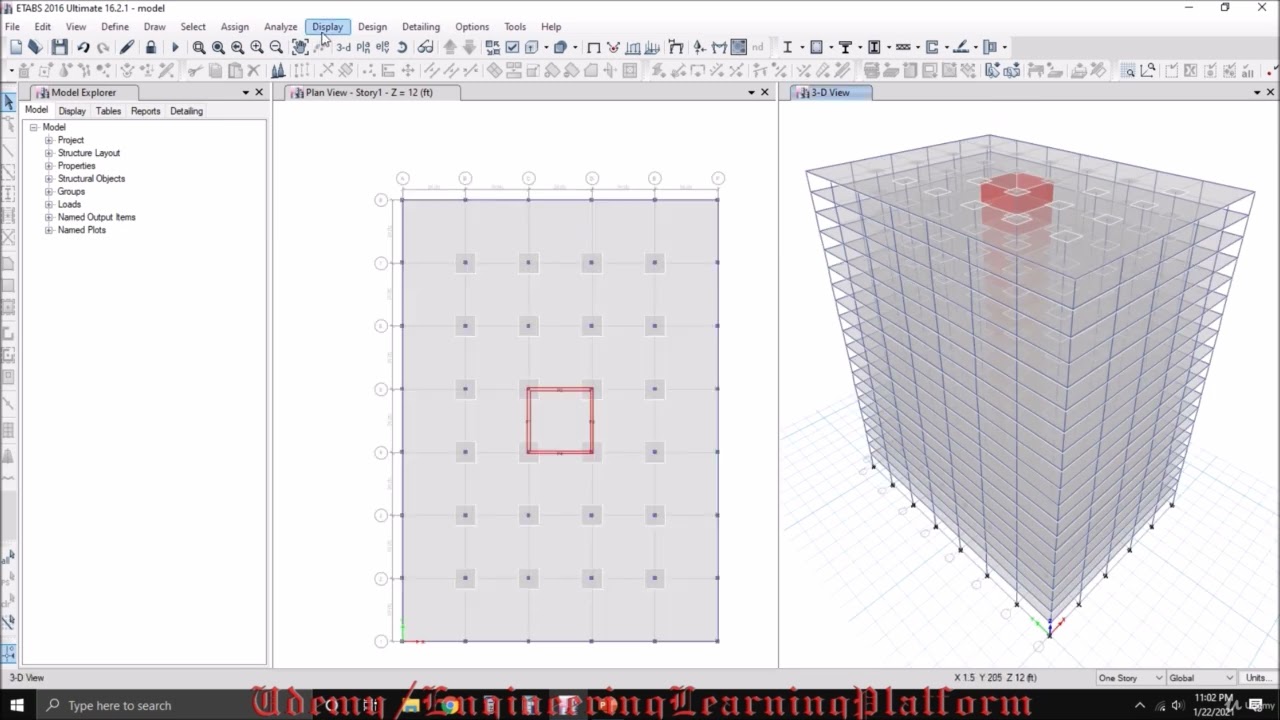This screenshot has height=720, width=1280.
Task: Expand the Structure Layout node
Action: click(48, 153)
